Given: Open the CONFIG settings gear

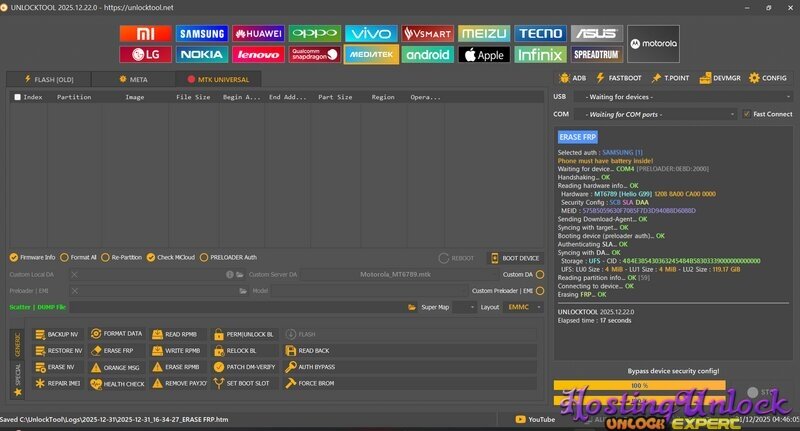Looking at the screenshot, I should 768,77.
